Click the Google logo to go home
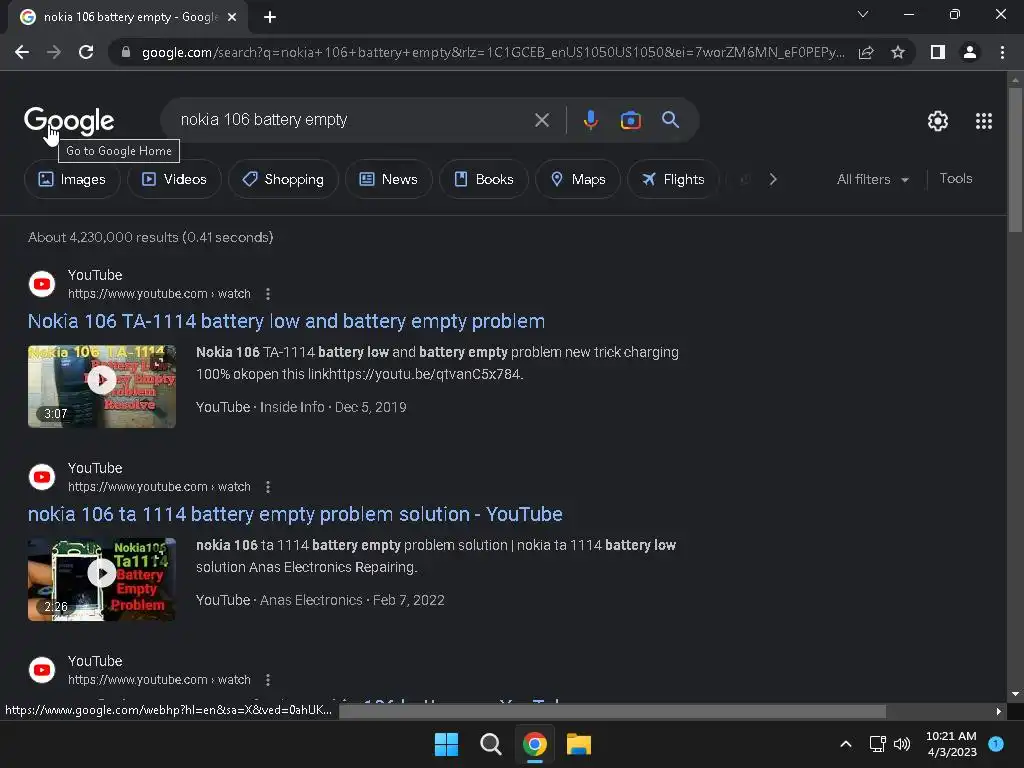 (x=69, y=121)
